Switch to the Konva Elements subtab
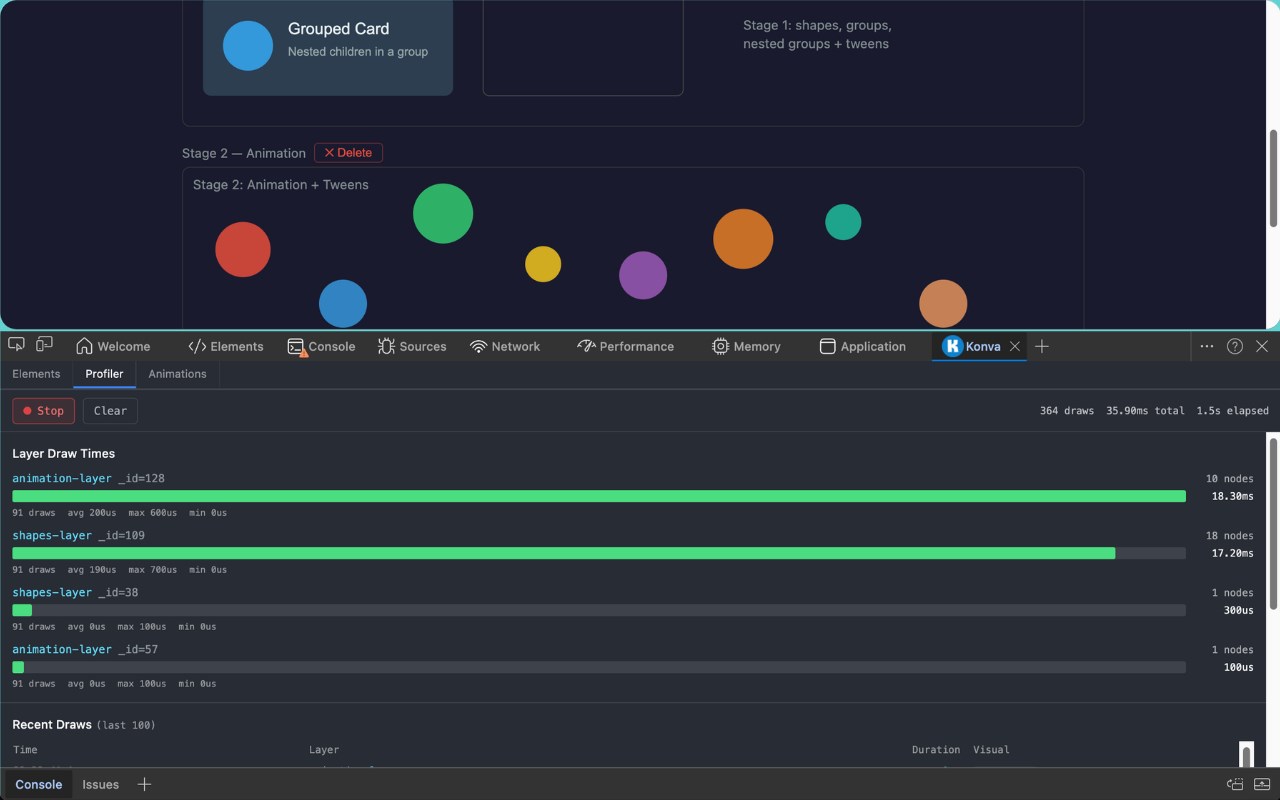Image resolution: width=1280 pixels, height=800 pixels. tap(36, 374)
